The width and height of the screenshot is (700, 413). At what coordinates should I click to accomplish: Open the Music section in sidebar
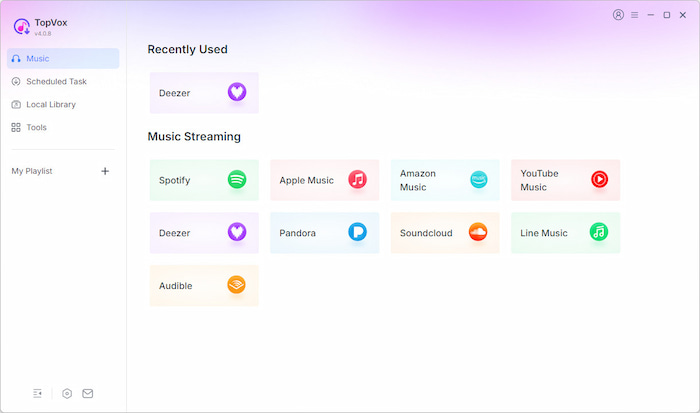[x=63, y=58]
